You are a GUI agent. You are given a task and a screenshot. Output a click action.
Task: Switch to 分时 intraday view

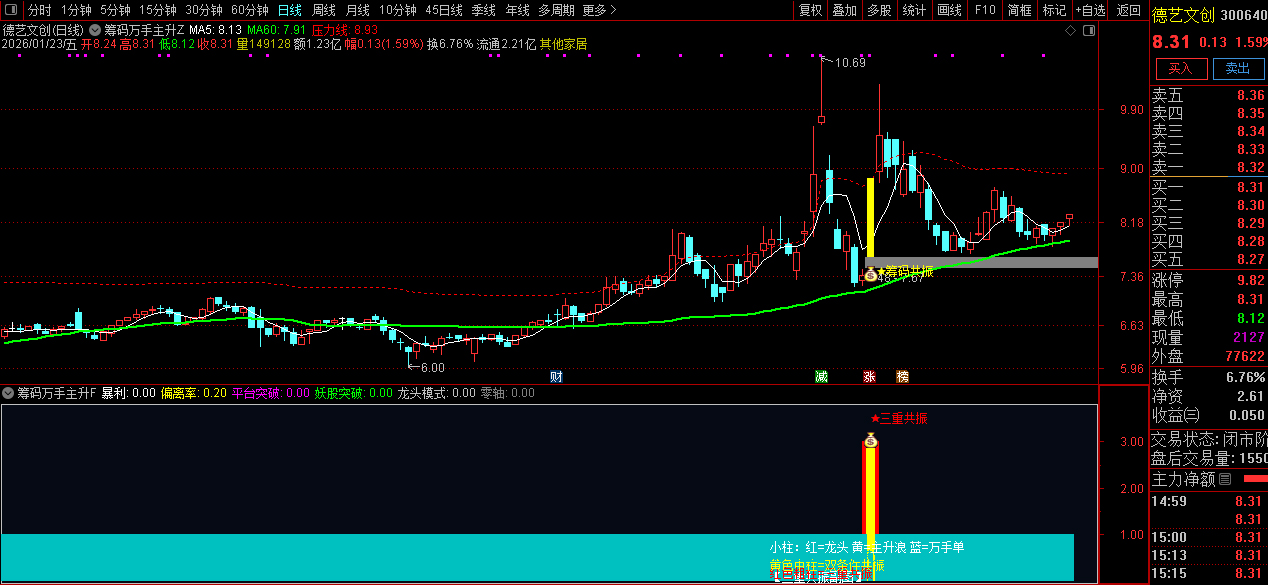pos(39,10)
